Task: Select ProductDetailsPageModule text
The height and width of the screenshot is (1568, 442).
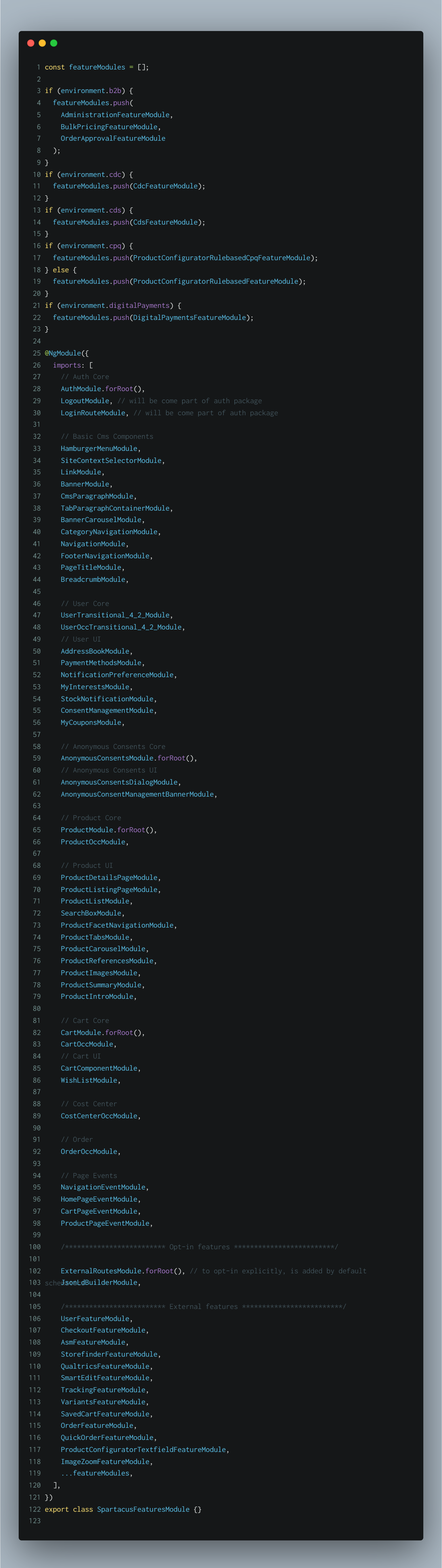Action: point(109,878)
